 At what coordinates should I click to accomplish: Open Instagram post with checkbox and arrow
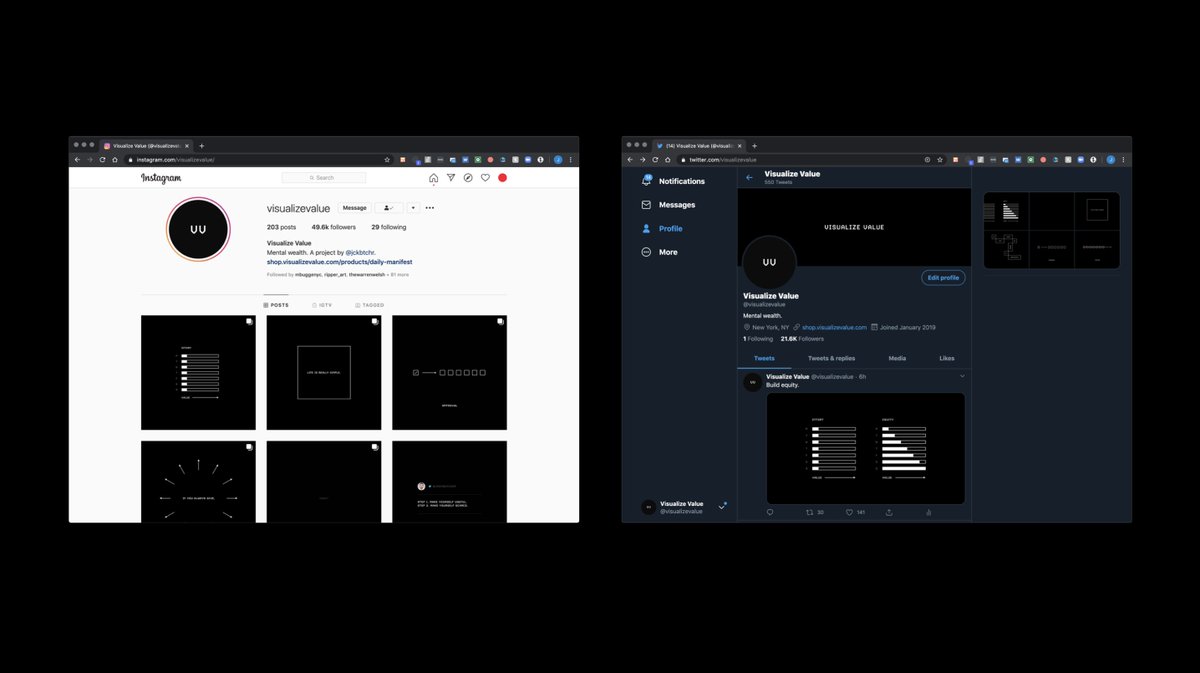pyautogui.click(x=449, y=372)
